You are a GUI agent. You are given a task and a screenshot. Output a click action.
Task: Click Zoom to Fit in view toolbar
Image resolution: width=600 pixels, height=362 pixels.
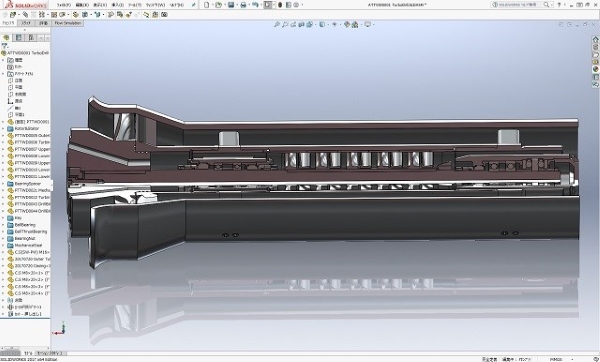point(277,24)
